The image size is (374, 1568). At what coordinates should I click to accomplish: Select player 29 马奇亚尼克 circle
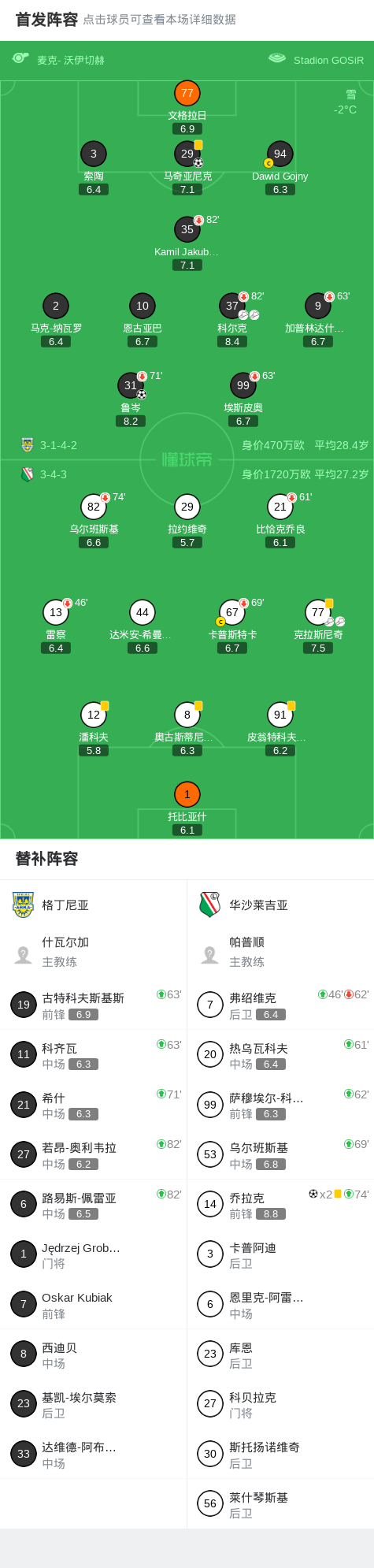[x=187, y=154]
